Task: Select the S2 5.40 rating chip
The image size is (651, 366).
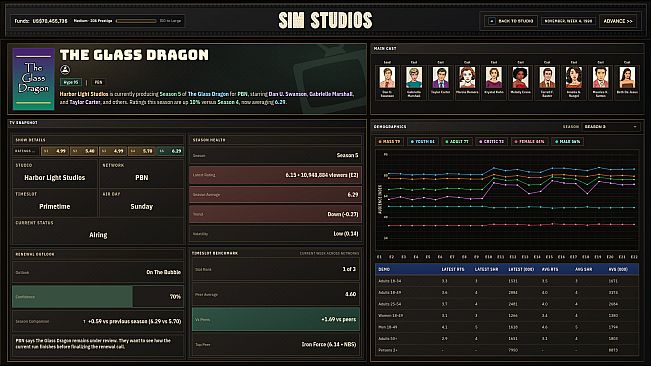Action: [84, 151]
